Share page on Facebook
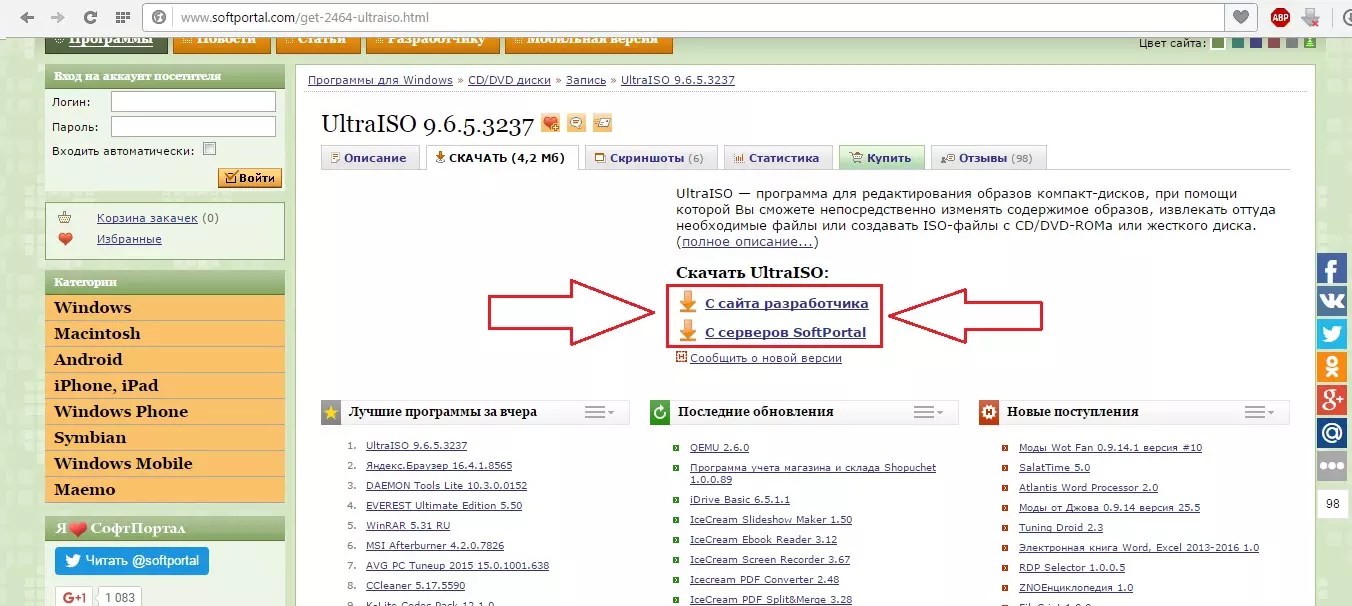The width and height of the screenshot is (1352, 606). point(1332,269)
